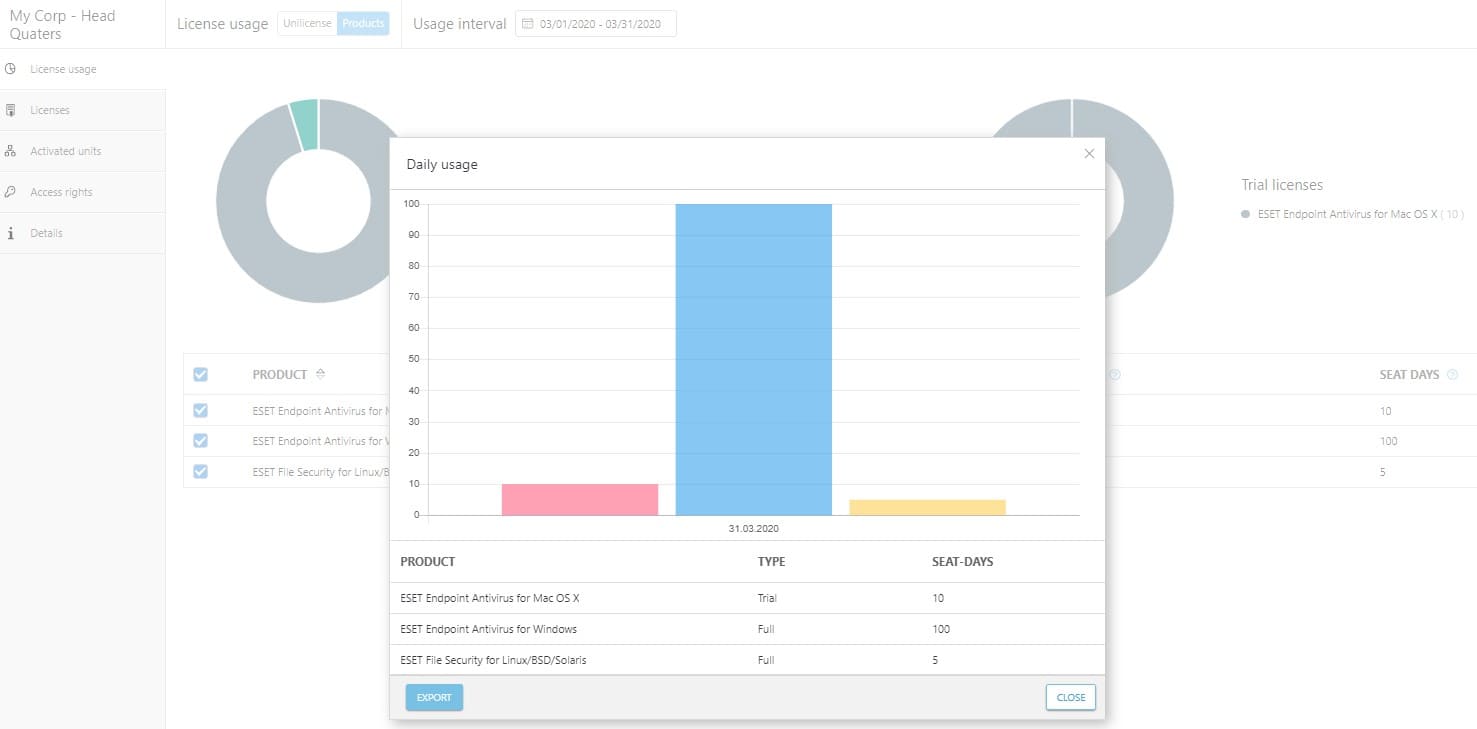
Task: Click the teal segment of left donut chart
Action: click(305, 125)
